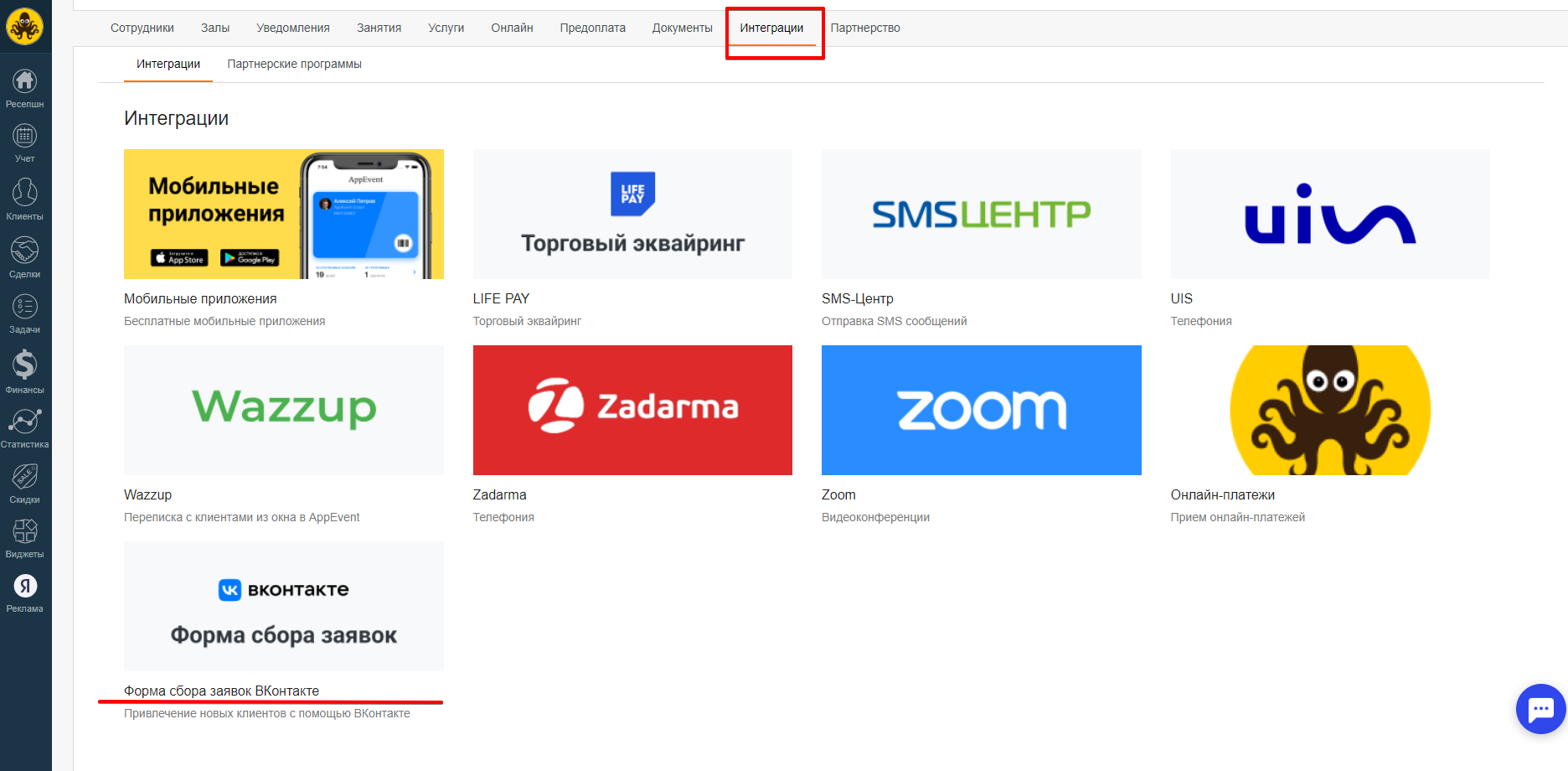Click the Онлайн-платежи title link
The width and height of the screenshot is (1568, 771).
click(1223, 494)
